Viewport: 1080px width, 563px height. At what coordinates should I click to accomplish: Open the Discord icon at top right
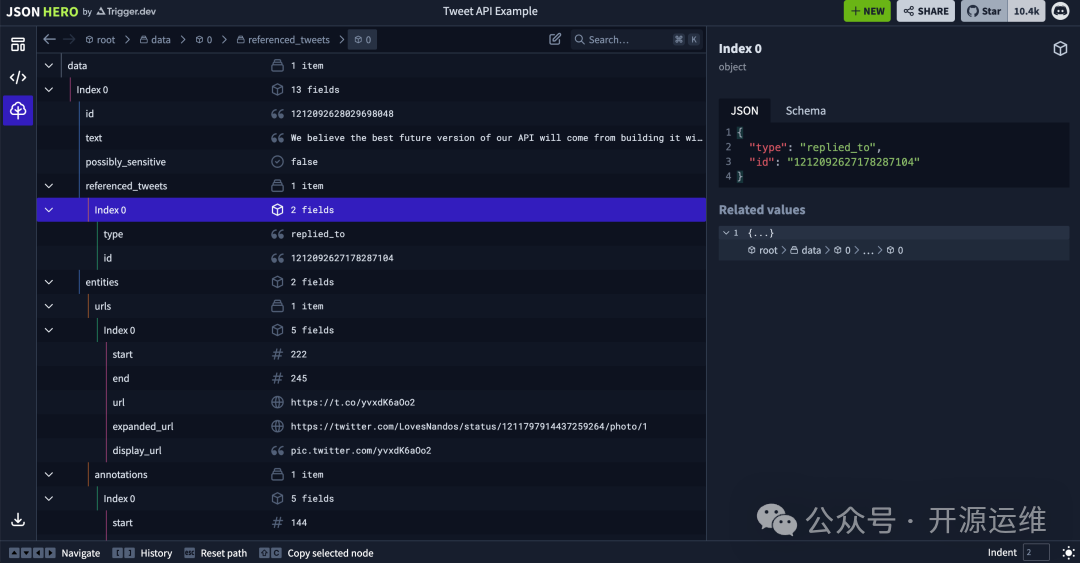(1061, 11)
